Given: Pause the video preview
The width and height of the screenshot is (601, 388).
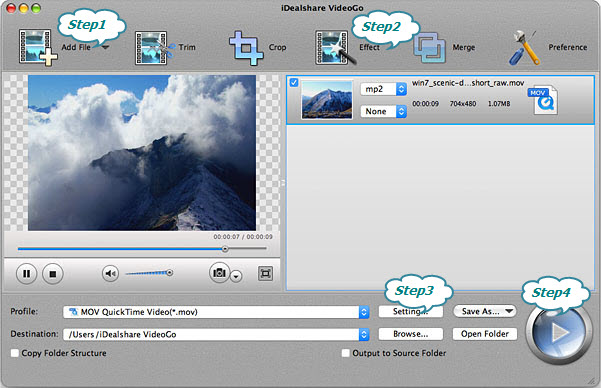Looking at the screenshot, I should 26,273.
